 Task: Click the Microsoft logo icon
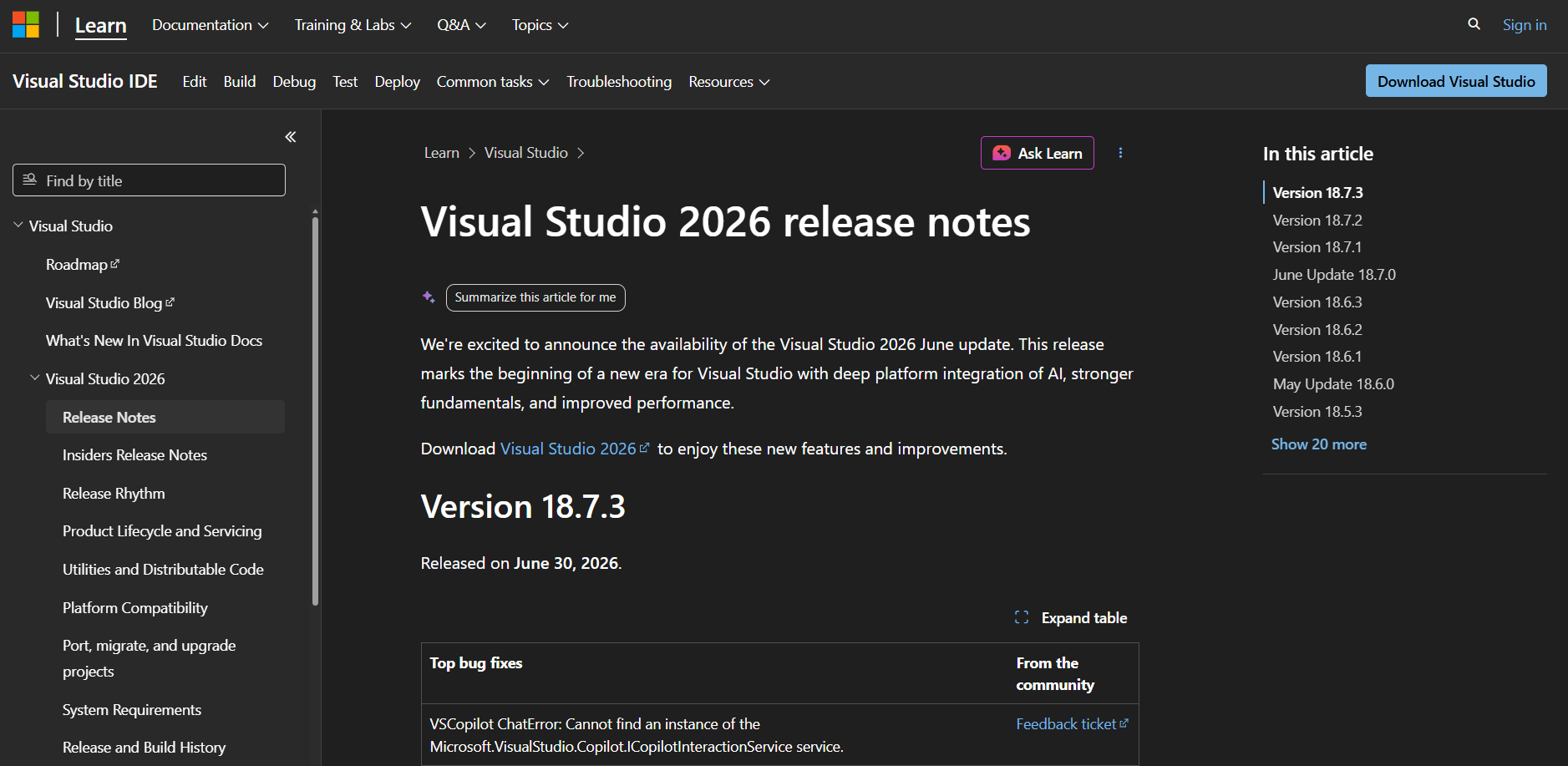[26, 25]
